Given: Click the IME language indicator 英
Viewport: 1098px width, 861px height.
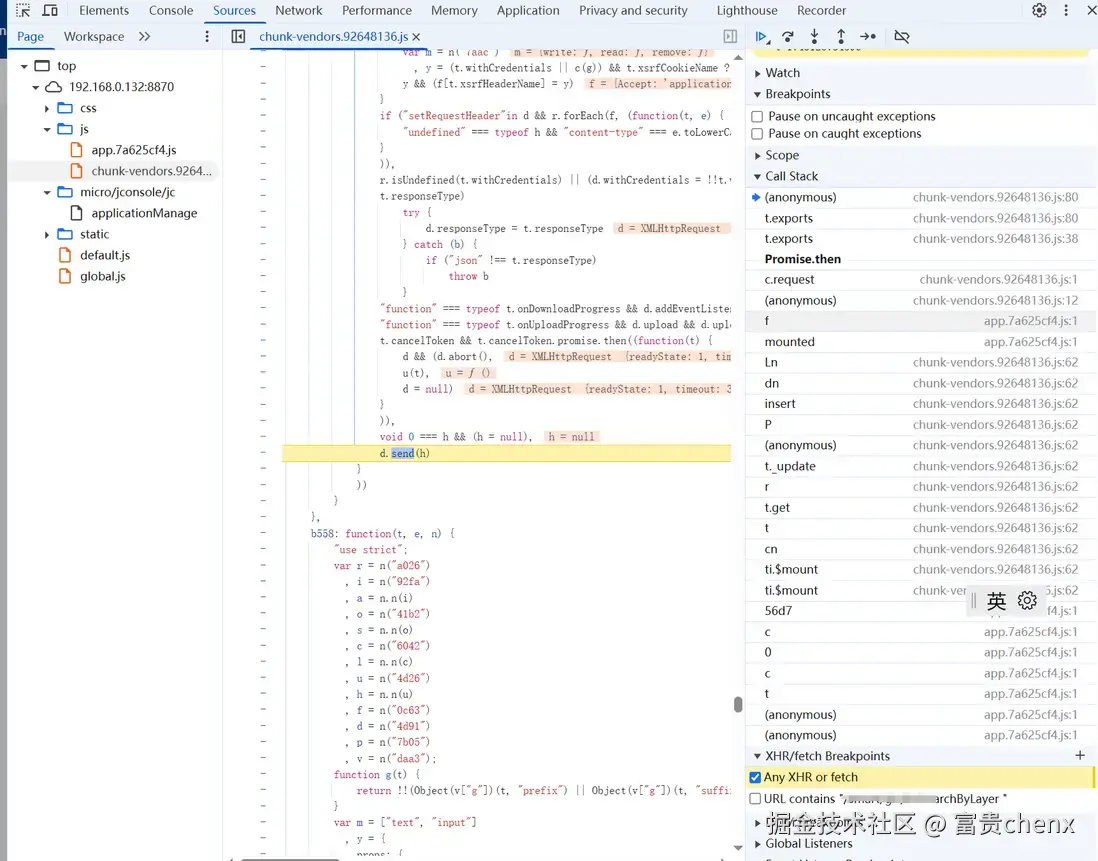Looking at the screenshot, I should (x=996, y=601).
